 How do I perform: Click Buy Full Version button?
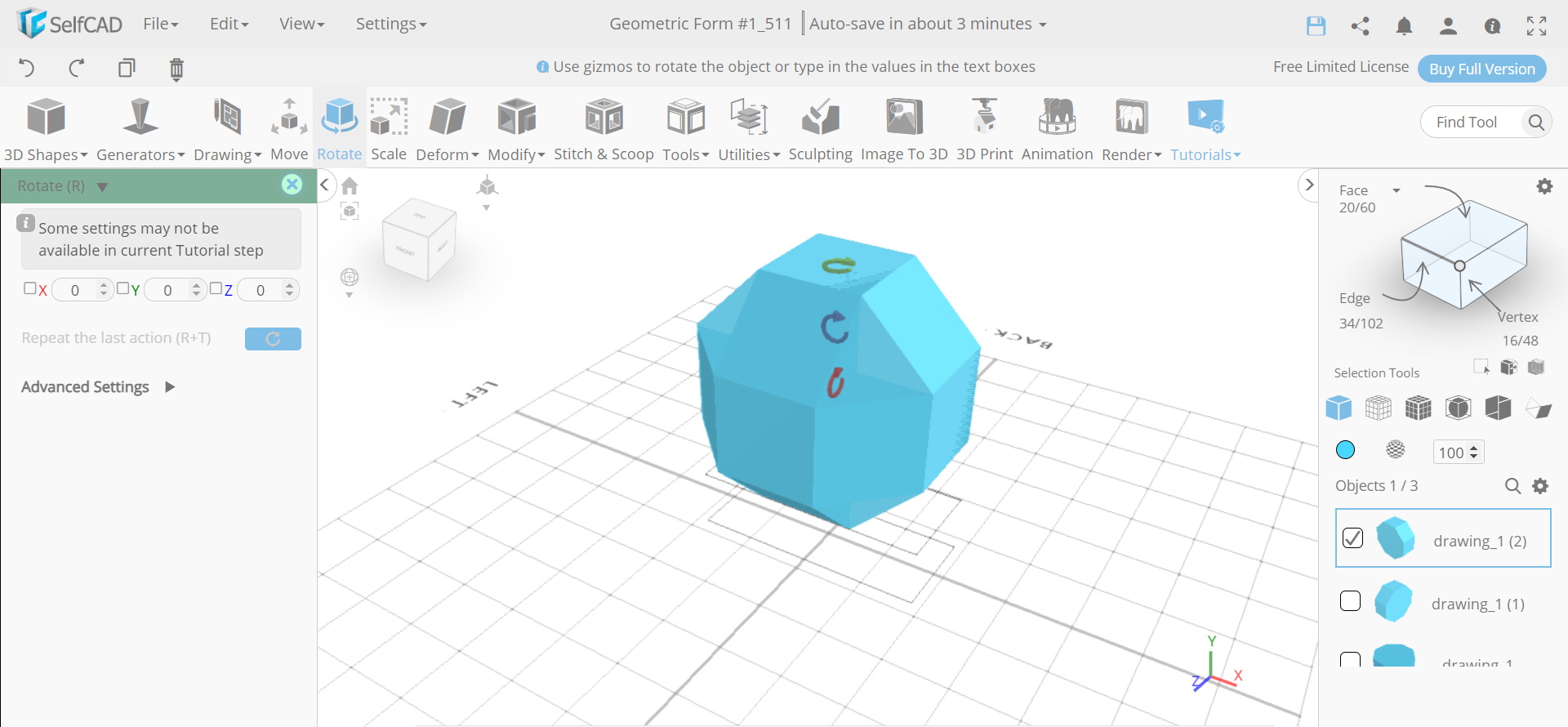click(x=1482, y=69)
